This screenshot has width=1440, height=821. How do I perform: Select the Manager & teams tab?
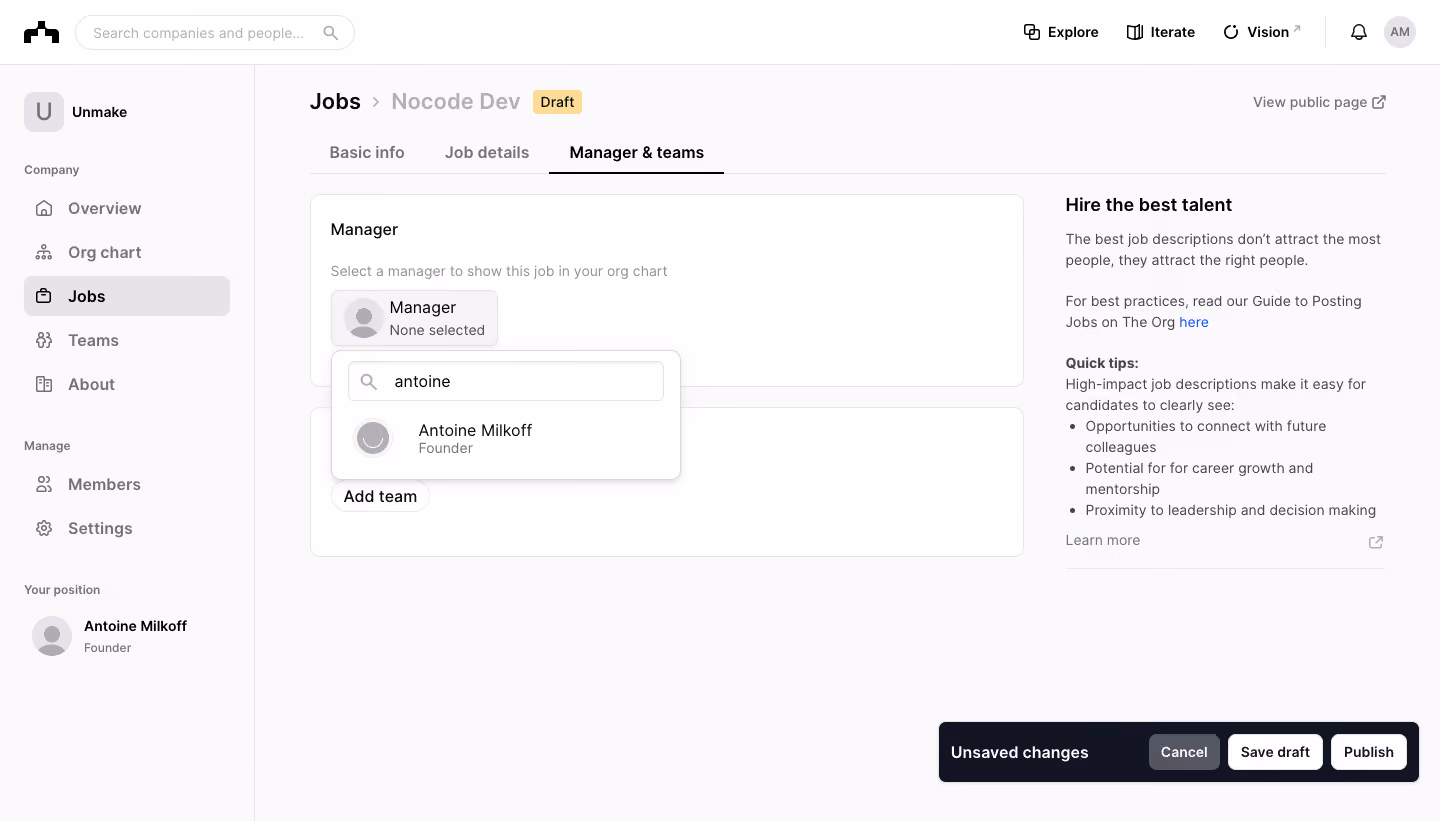(x=636, y=153)
